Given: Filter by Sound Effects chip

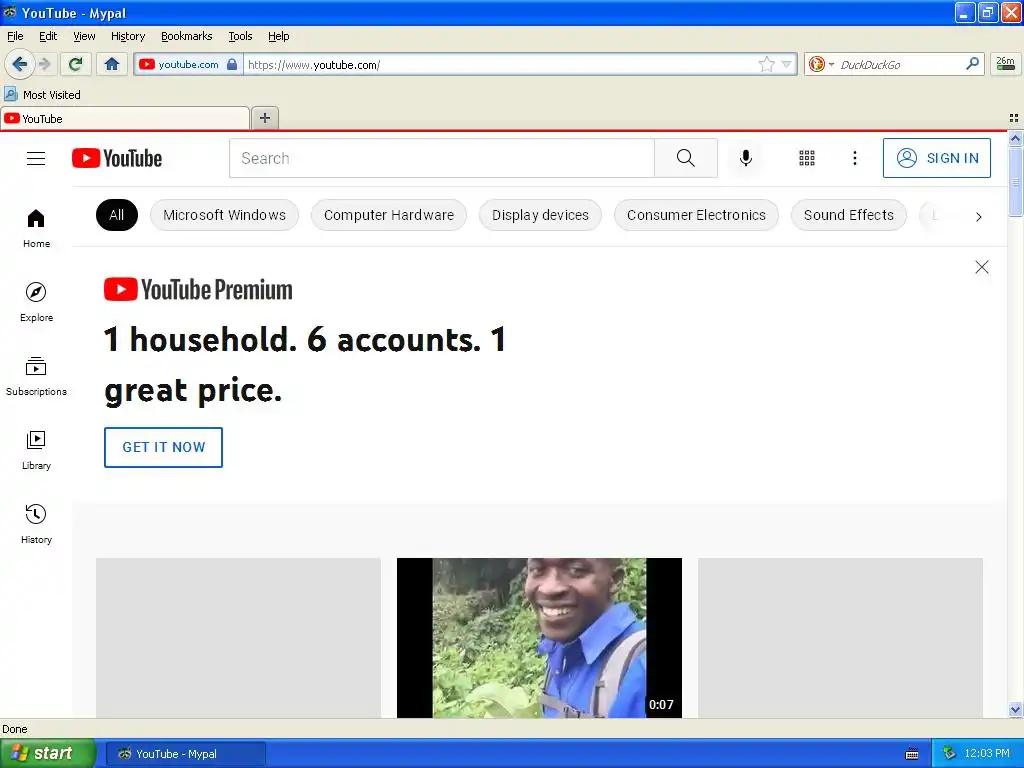Looking at the screenshot, I should (x=848, y=215).
